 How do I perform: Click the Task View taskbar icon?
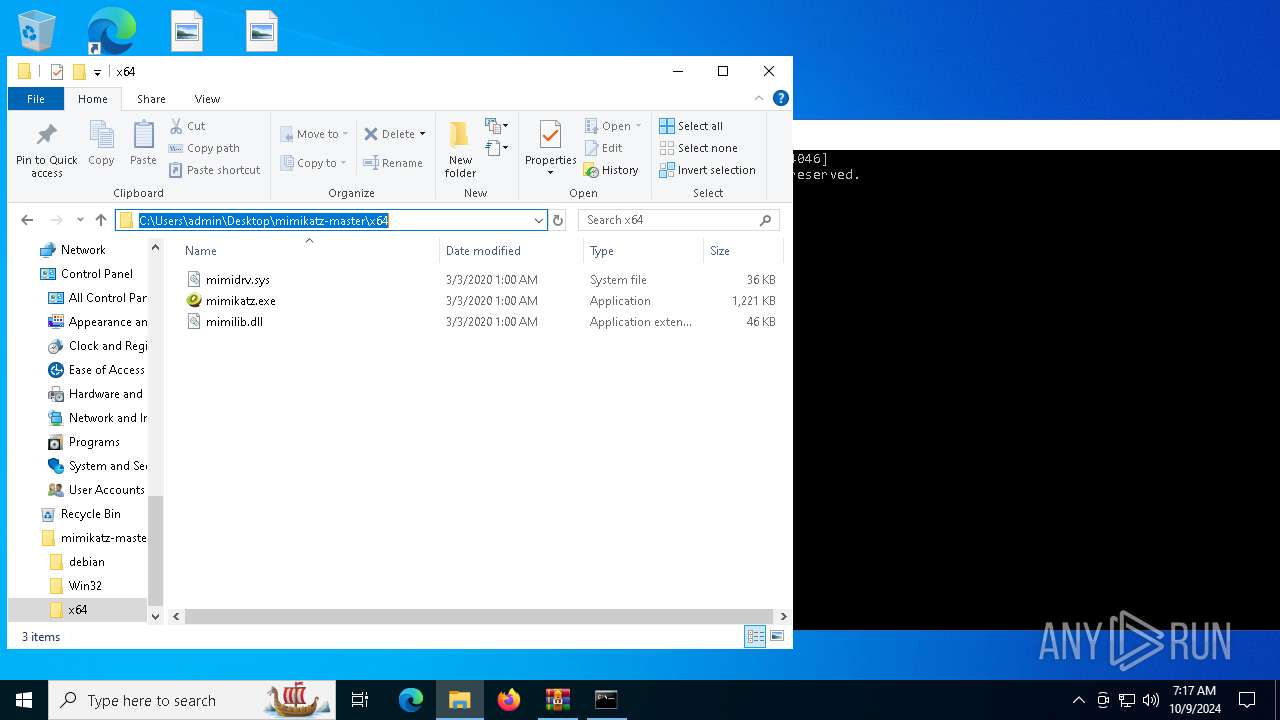coord(360,700)
